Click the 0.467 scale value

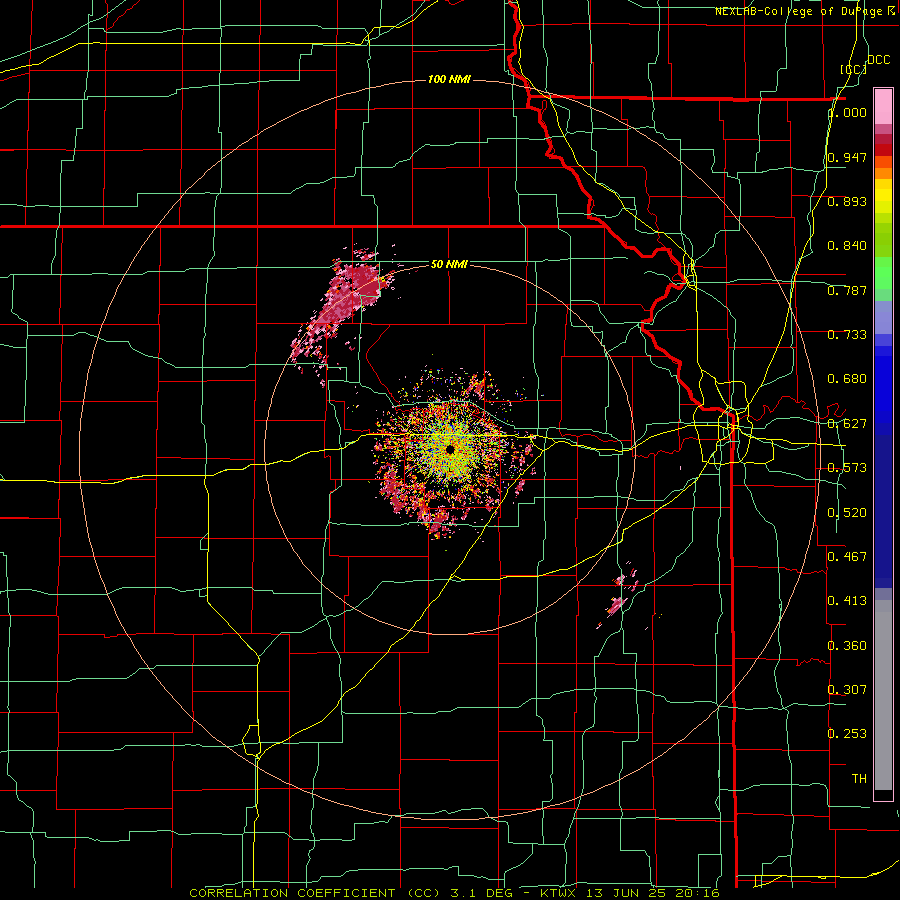click(847, 557)
